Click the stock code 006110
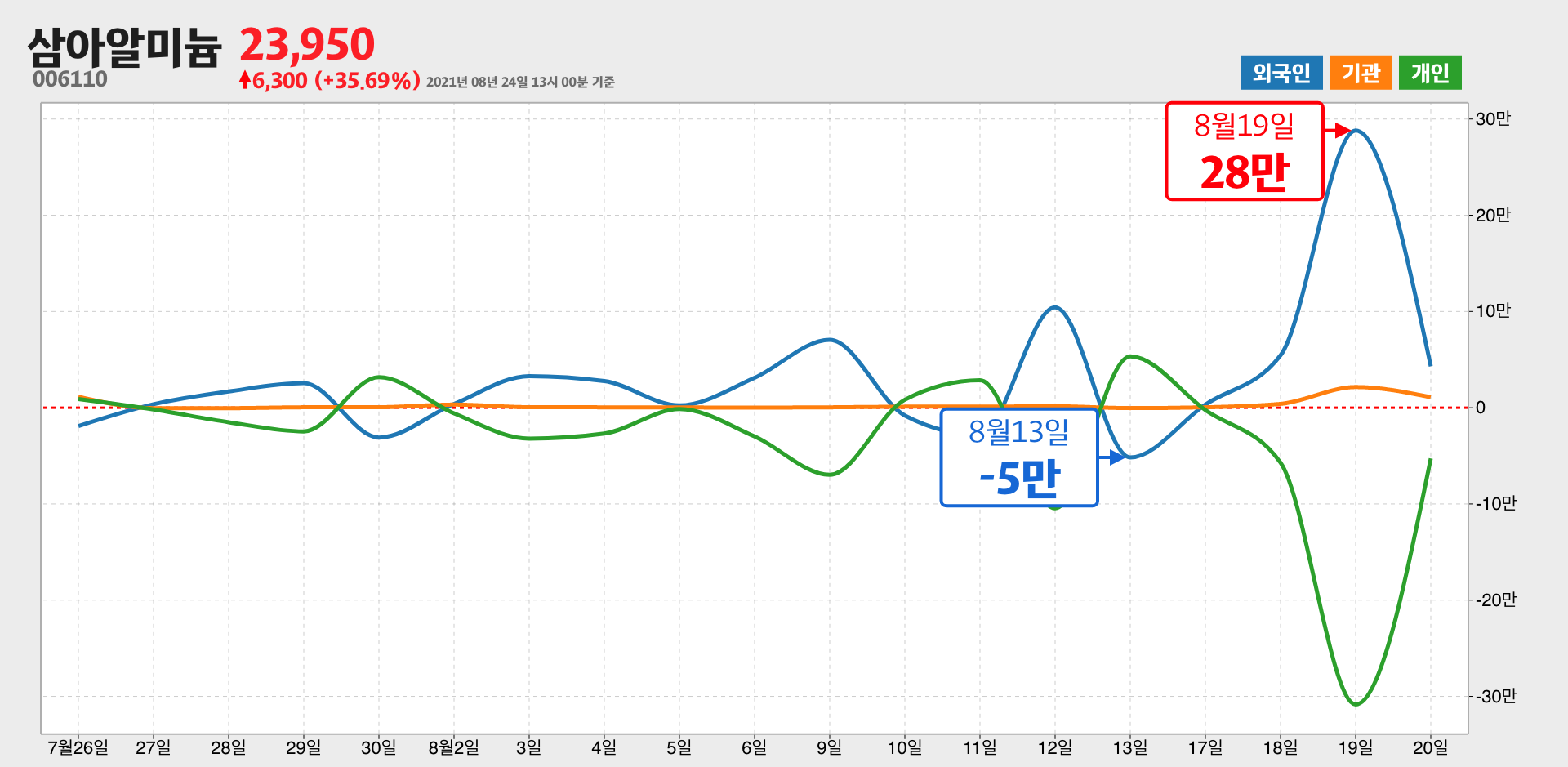The height and width of the screenshot is (767, 1568). (70, 79)
